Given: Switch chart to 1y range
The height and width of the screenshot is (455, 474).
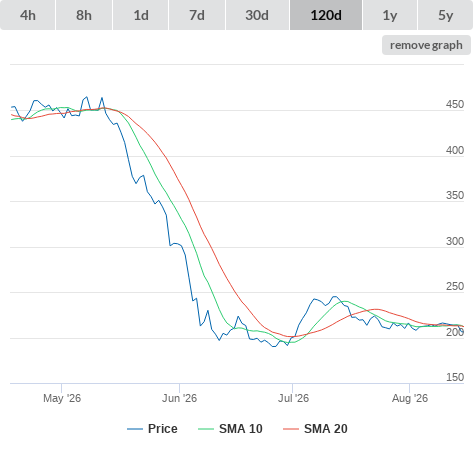Looking at the screenshot, I should [x=390, y=15].
